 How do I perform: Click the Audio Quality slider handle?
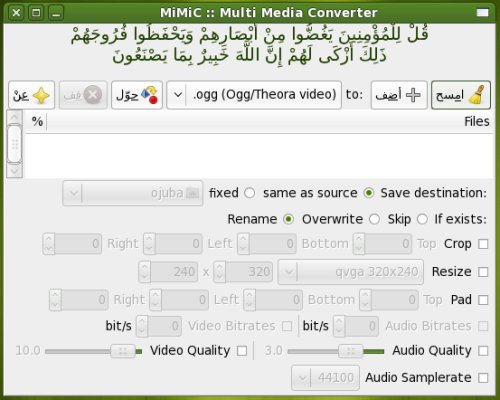(351, 351)
